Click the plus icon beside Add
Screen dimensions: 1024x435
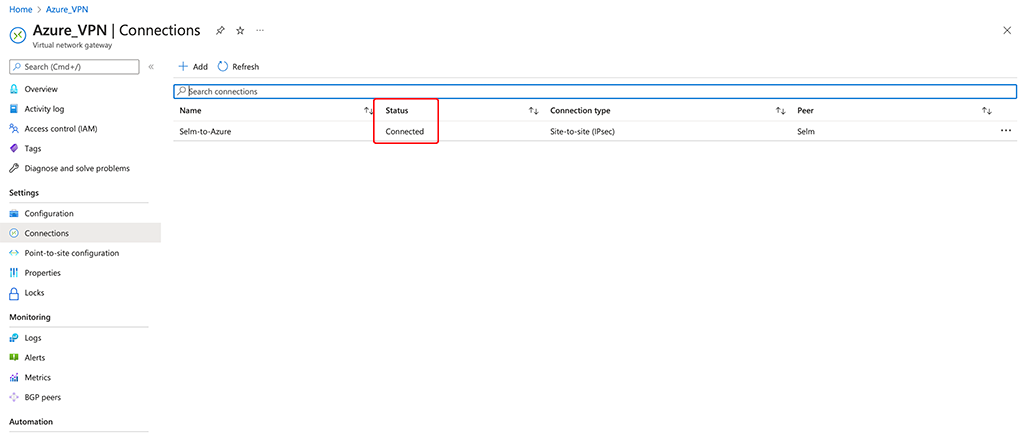(183, 67)
